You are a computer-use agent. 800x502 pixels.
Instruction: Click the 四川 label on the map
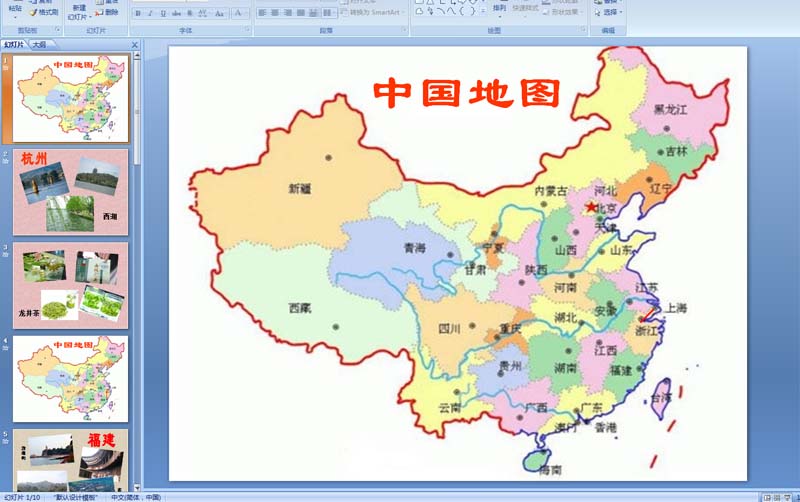coord(449,329)
